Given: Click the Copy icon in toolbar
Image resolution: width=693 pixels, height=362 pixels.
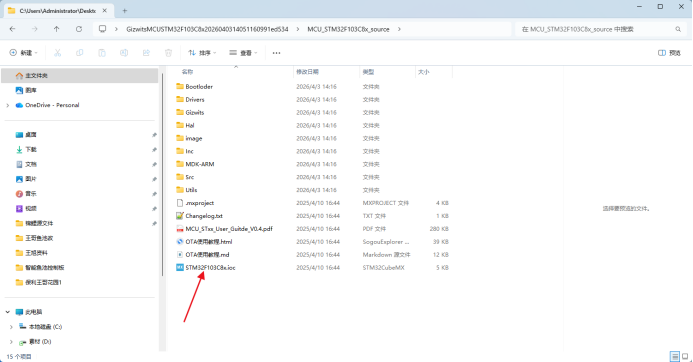Looking at the screenshot, I should pyautogui.click(x=80, y=53).
